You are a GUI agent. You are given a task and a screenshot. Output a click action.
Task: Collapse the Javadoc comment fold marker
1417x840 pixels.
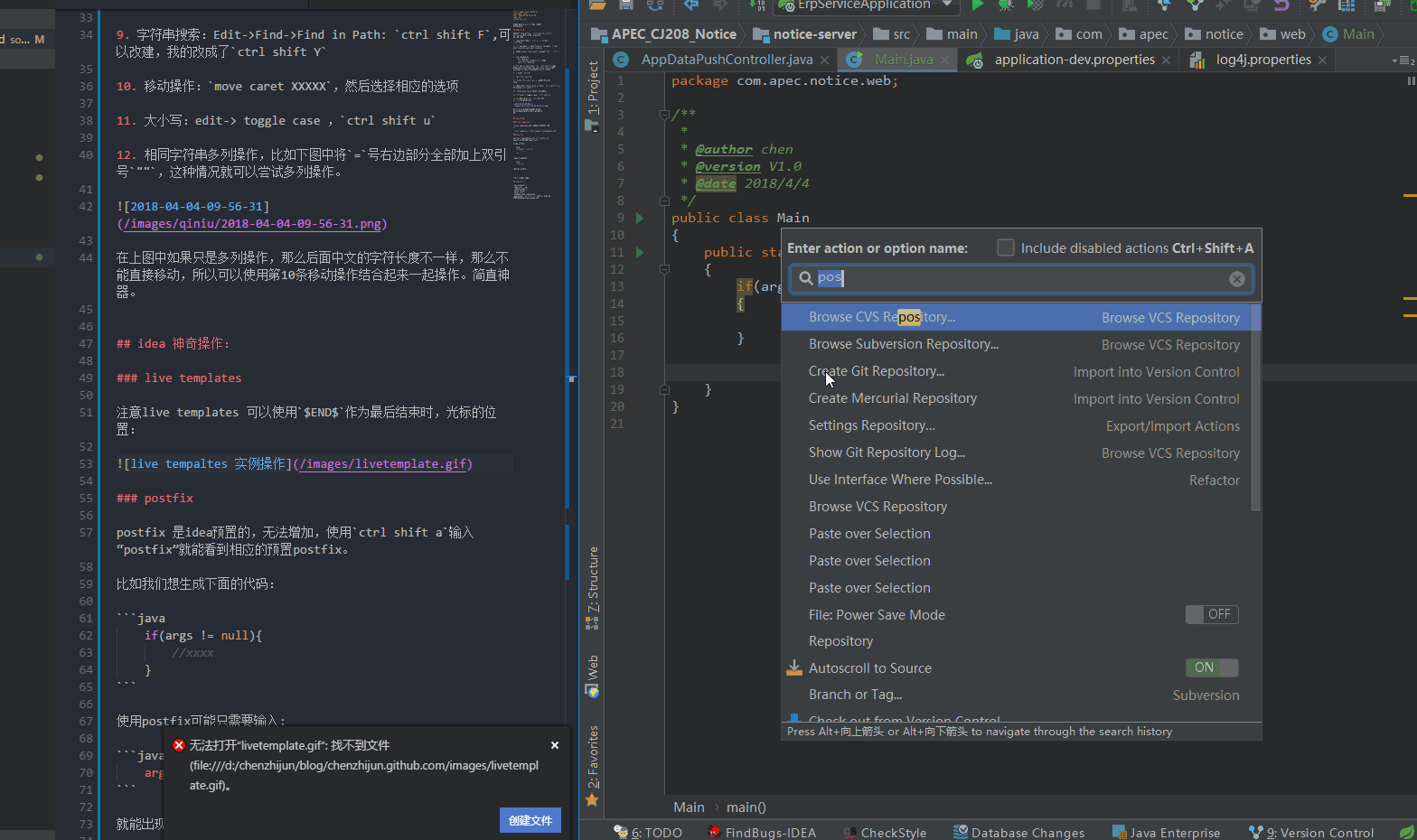(664, 115)
